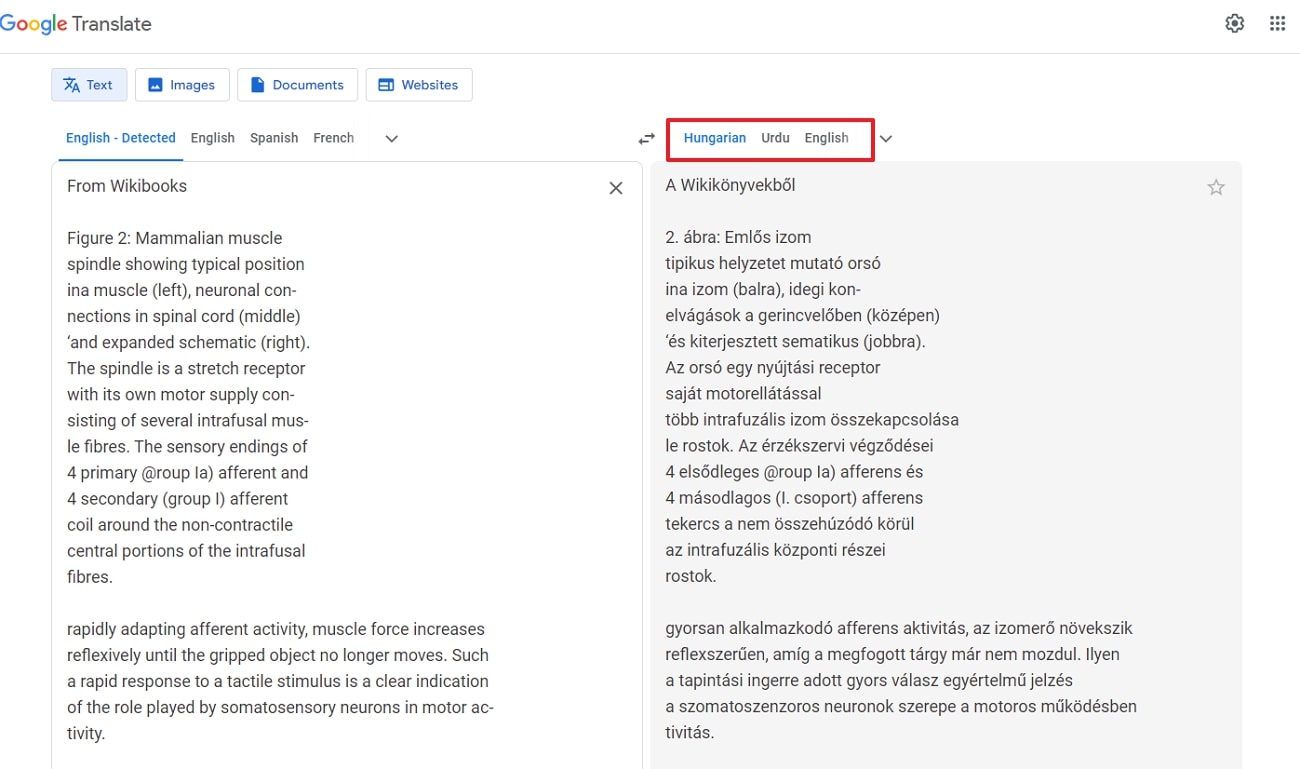Open the Google apps grid
1300x769 pixels.
point(1277,24)
